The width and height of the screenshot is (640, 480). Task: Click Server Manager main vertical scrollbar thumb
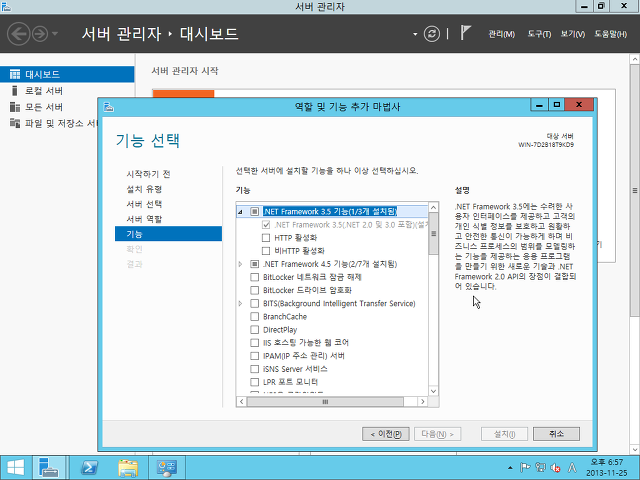coord(635,190)
